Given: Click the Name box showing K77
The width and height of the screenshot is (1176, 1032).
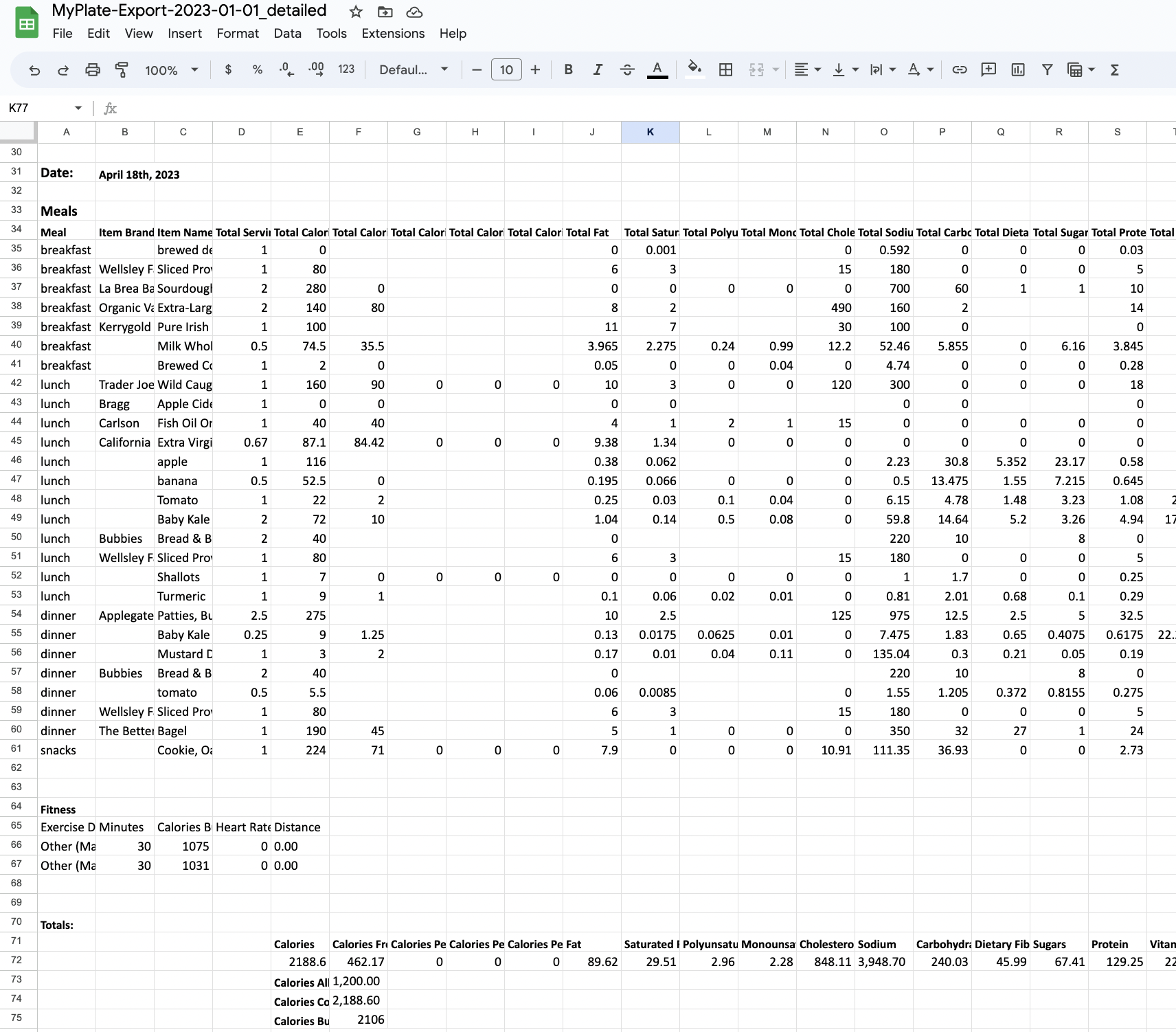Looking at the screenshot, I should click(38, 108).
